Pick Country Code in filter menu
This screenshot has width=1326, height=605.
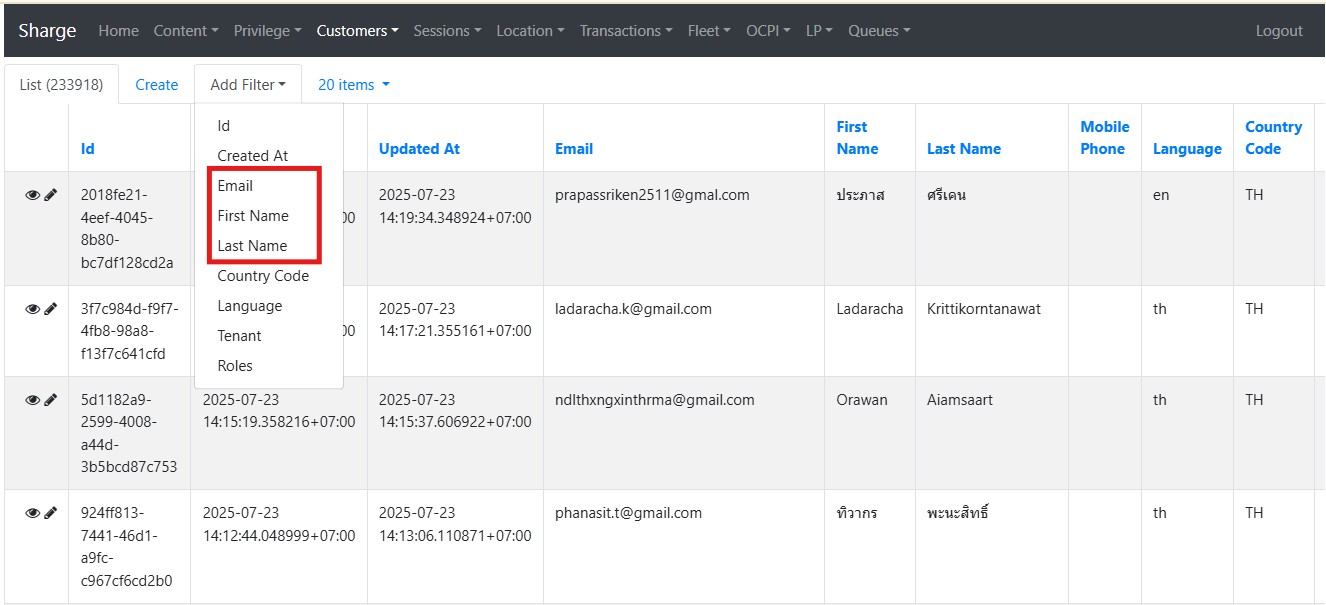pyautogui.click(x=263, y=276)
